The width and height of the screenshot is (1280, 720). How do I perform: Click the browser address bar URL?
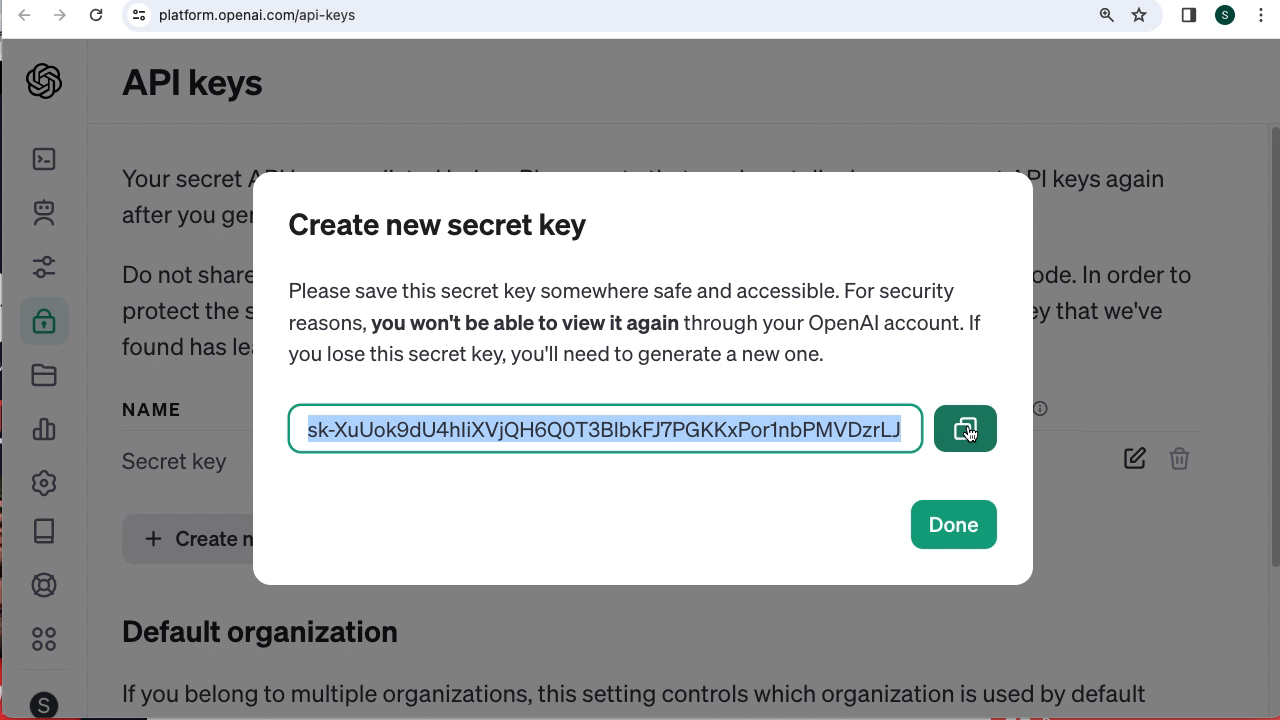tap(257, 15)
